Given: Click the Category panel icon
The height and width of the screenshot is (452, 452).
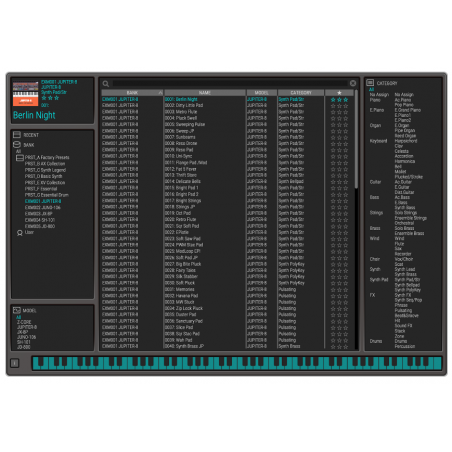Looking at the screenshot, I should point(370,83).
